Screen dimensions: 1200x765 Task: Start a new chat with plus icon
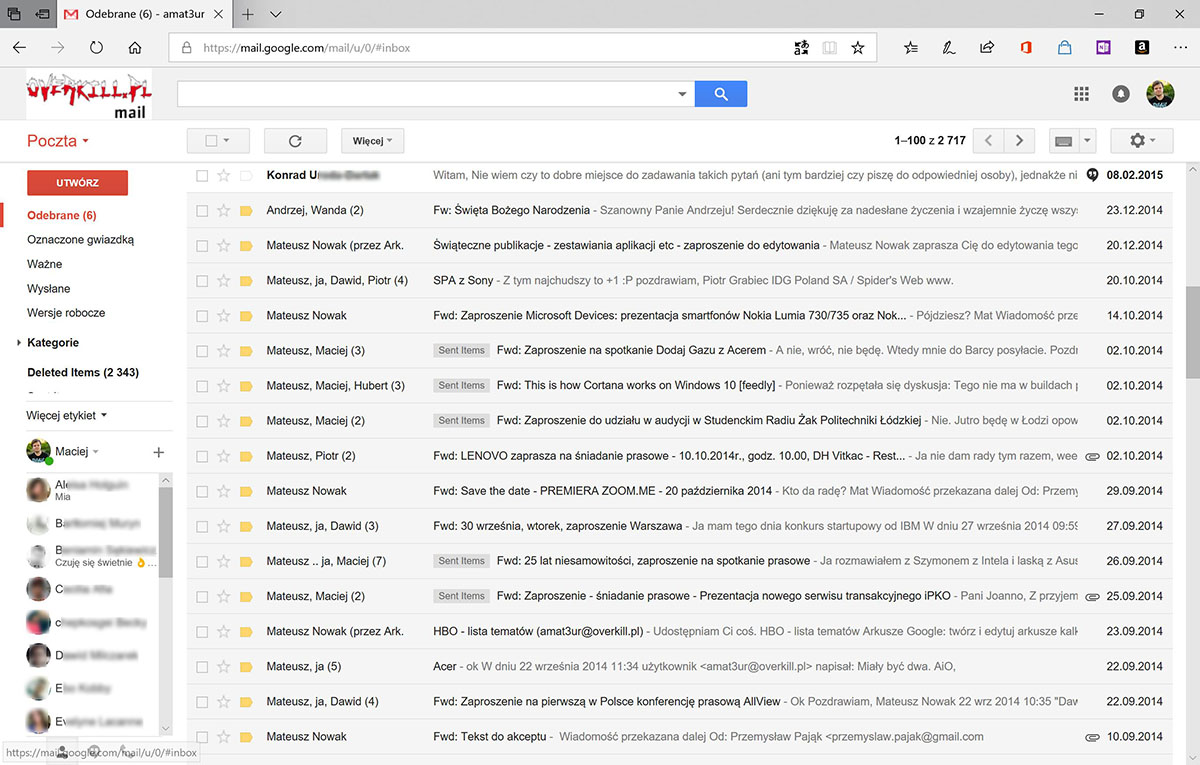pyautogui.click(x=158, y=452)
